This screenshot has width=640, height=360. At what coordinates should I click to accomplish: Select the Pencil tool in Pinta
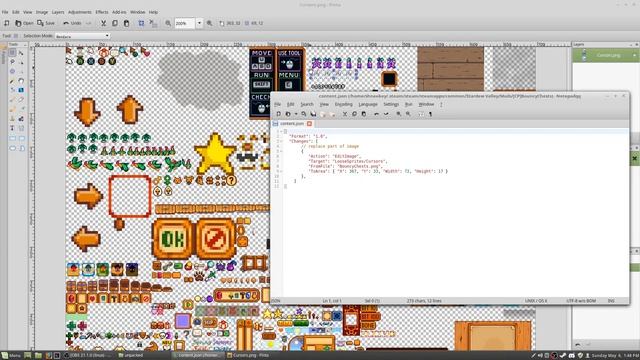[x=12, y=109]
